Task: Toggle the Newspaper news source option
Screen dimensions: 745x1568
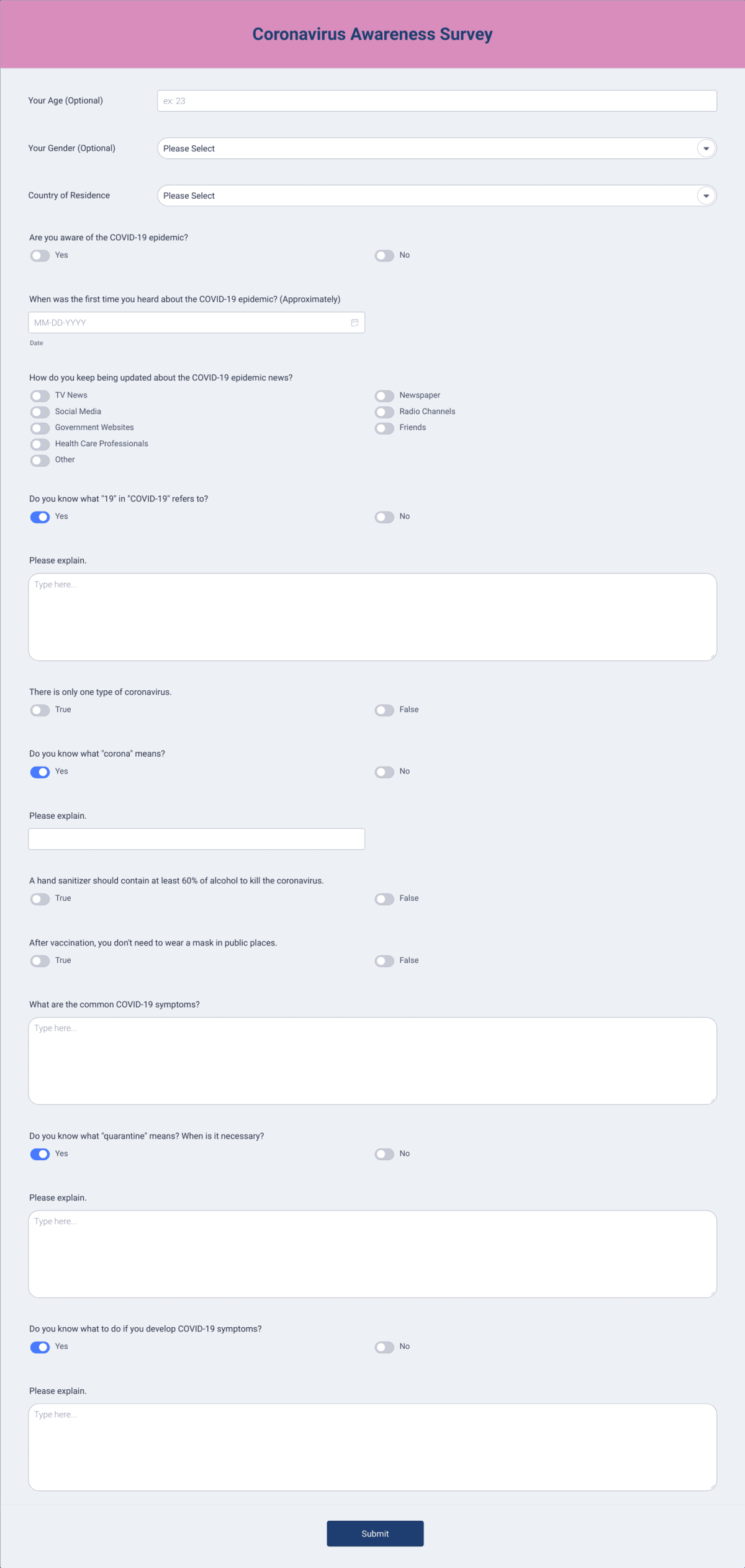Action: point(384,395)
